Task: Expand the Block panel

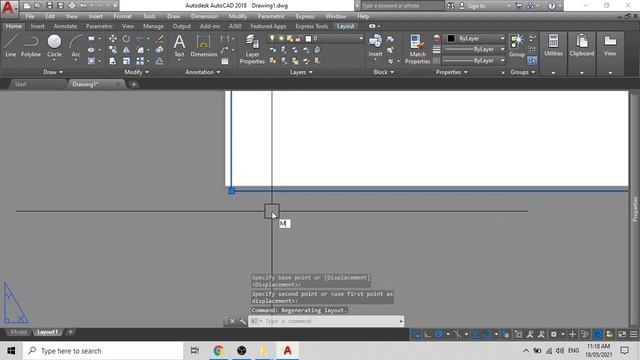Action: (384, 72)
